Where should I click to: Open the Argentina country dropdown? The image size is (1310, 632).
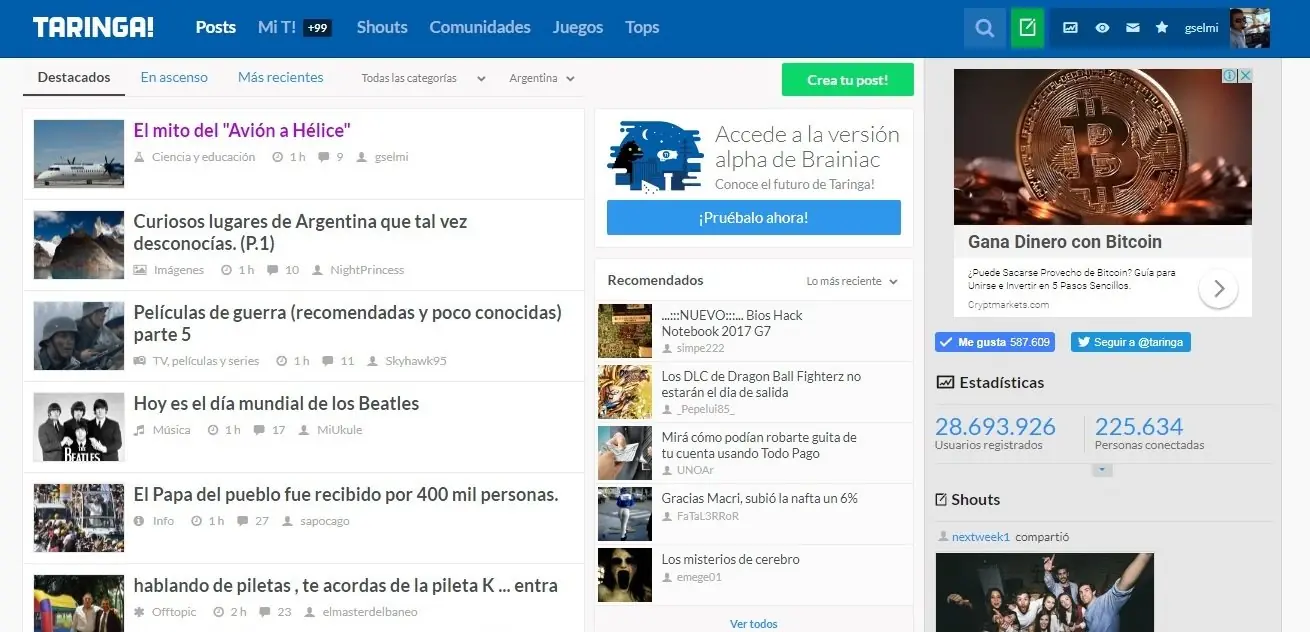click(x=542, y=78)
